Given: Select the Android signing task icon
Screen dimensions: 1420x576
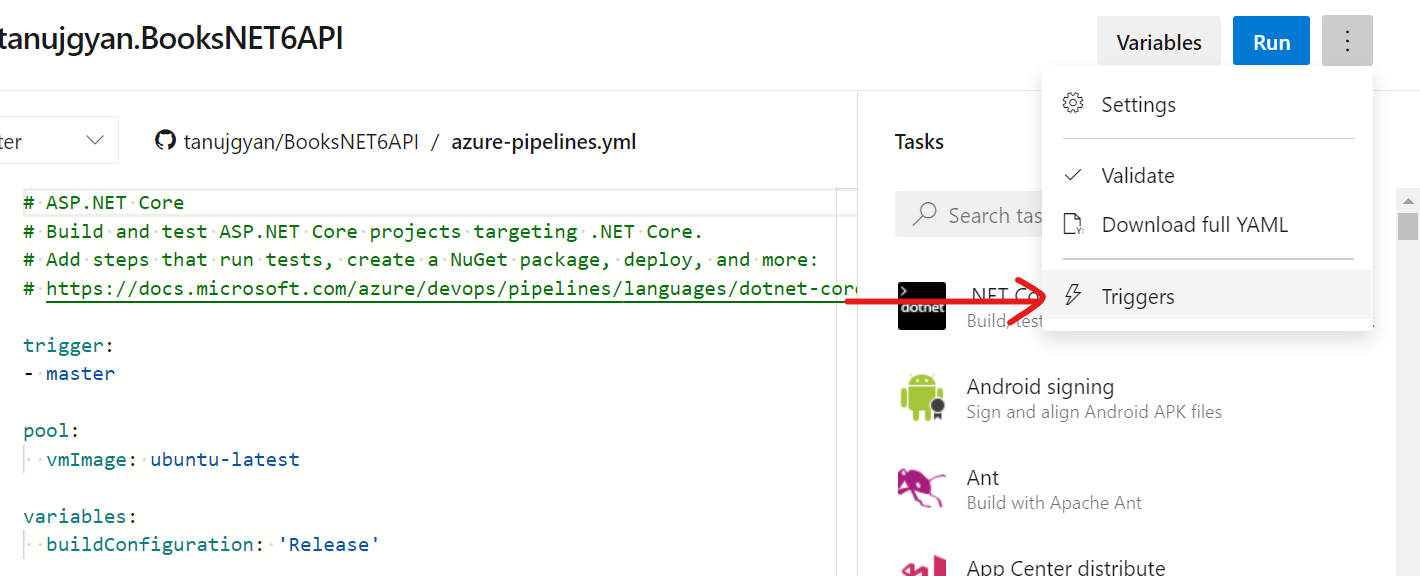Looking at the screenshot, I should coord(921,396).
